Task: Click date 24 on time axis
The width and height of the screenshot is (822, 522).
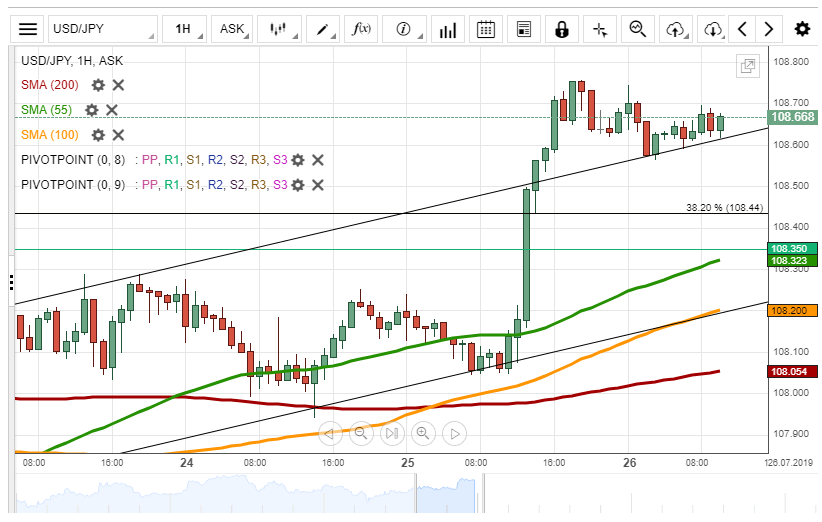Action: [187, 463]
